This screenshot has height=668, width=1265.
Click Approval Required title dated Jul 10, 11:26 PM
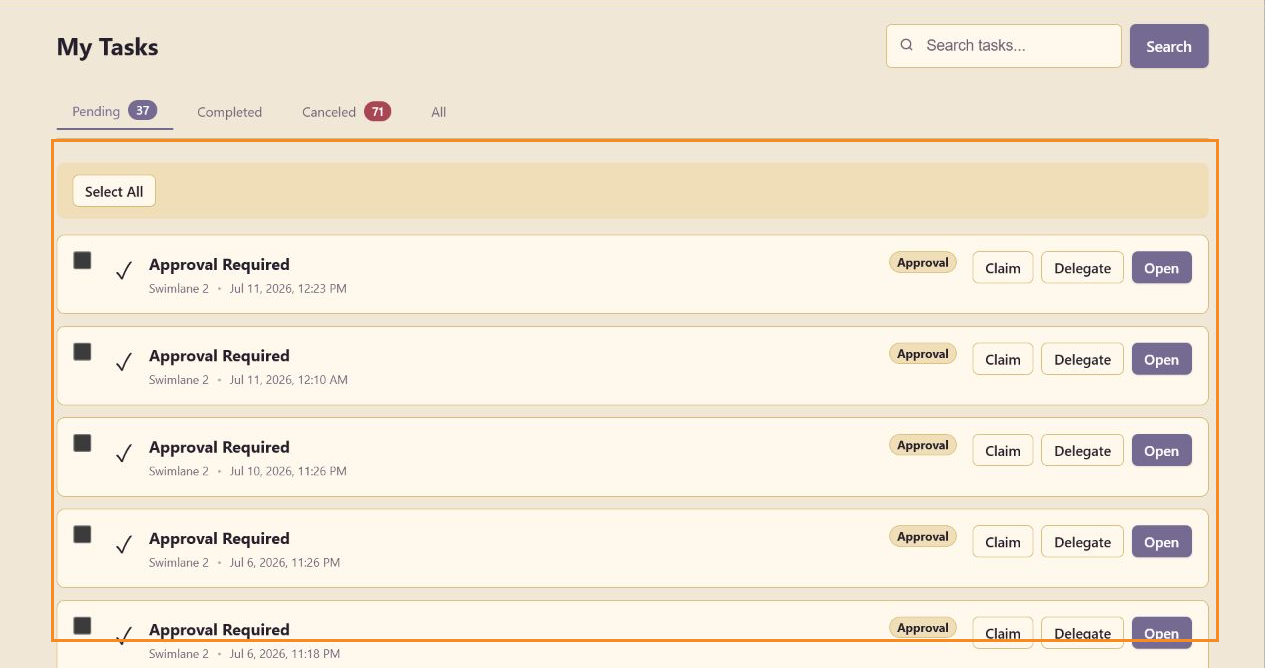pos(219,448)
